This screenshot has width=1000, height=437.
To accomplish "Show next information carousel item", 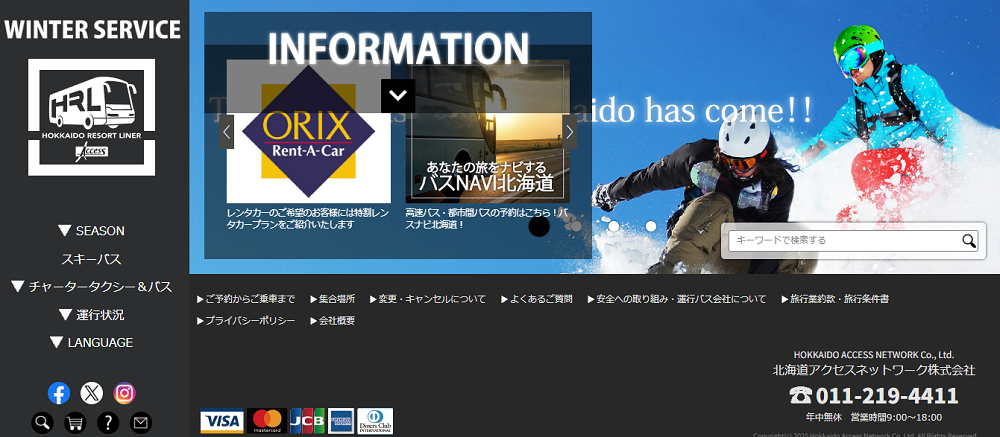I will click(569, 131).
